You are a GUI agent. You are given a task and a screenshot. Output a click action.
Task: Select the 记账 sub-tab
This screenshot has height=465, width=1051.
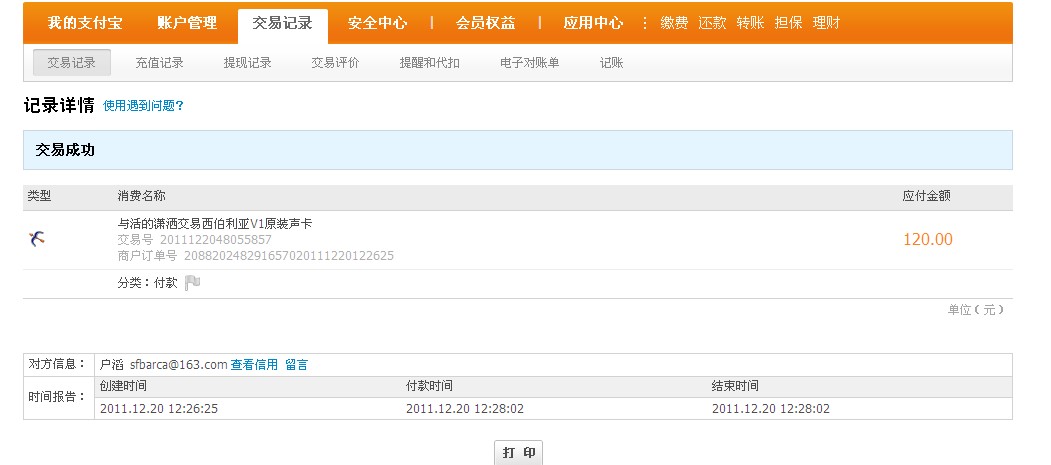click(x=611, y=63)
